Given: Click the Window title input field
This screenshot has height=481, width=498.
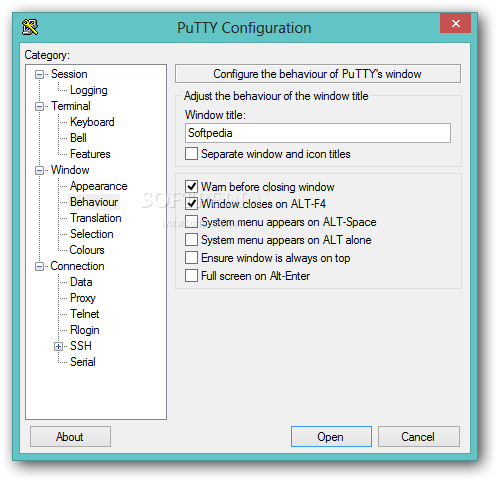Looking at the screenshot, I should pos(318,133).
